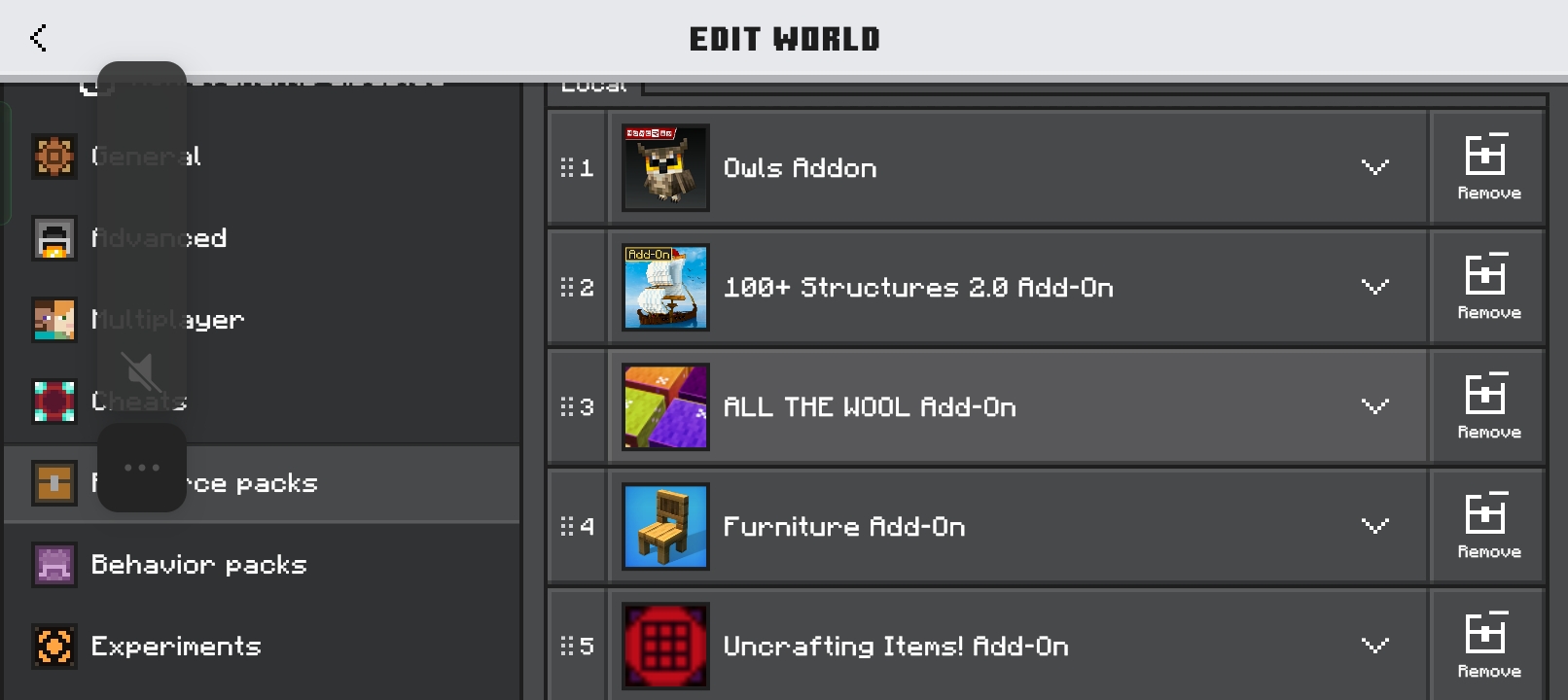Go back using the top-left arrow
Screen dimensions: 1568x700
tap(39, 38)
